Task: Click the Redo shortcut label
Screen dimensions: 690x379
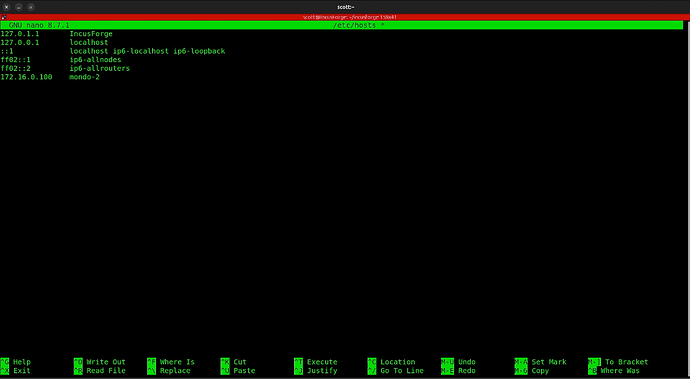Action: [467, 371]
